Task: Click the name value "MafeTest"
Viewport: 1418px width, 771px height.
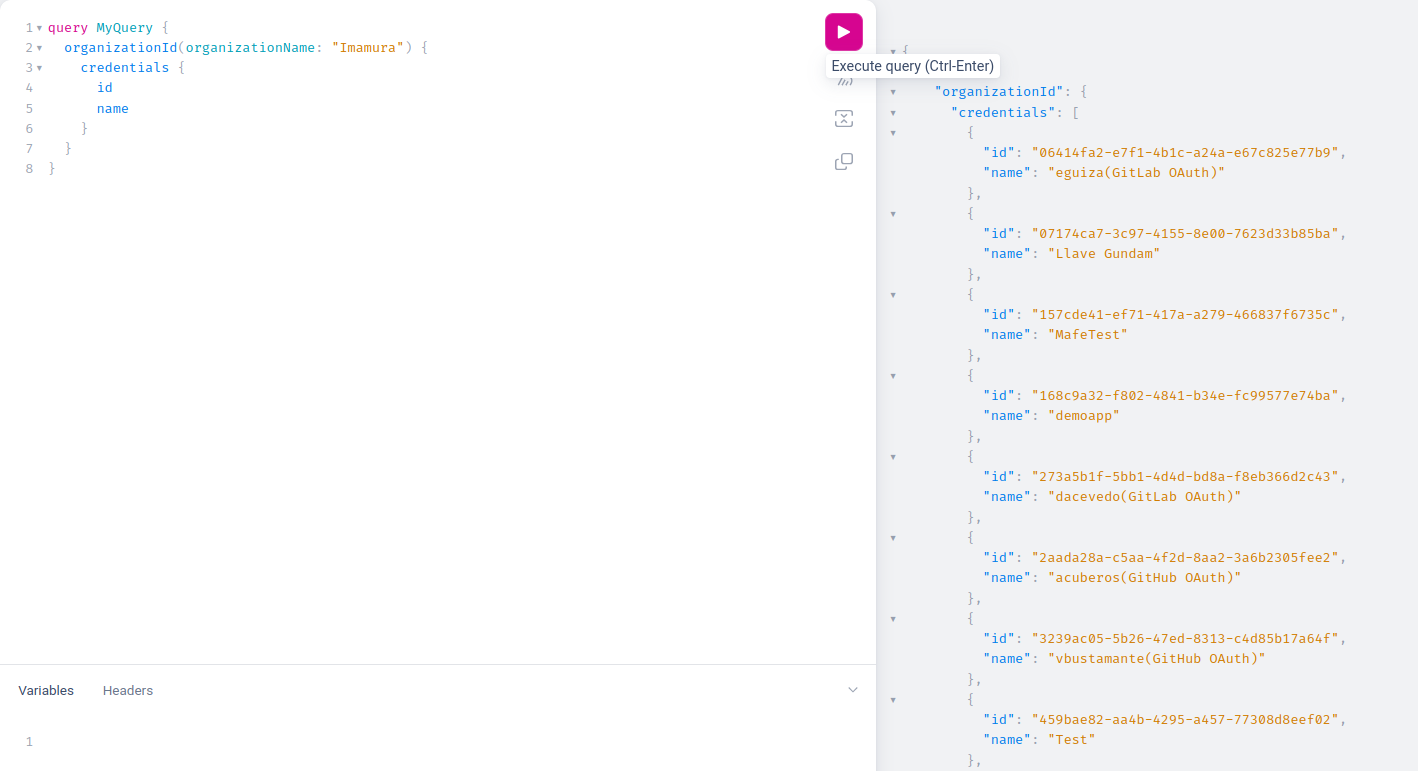Action: 1088,334
